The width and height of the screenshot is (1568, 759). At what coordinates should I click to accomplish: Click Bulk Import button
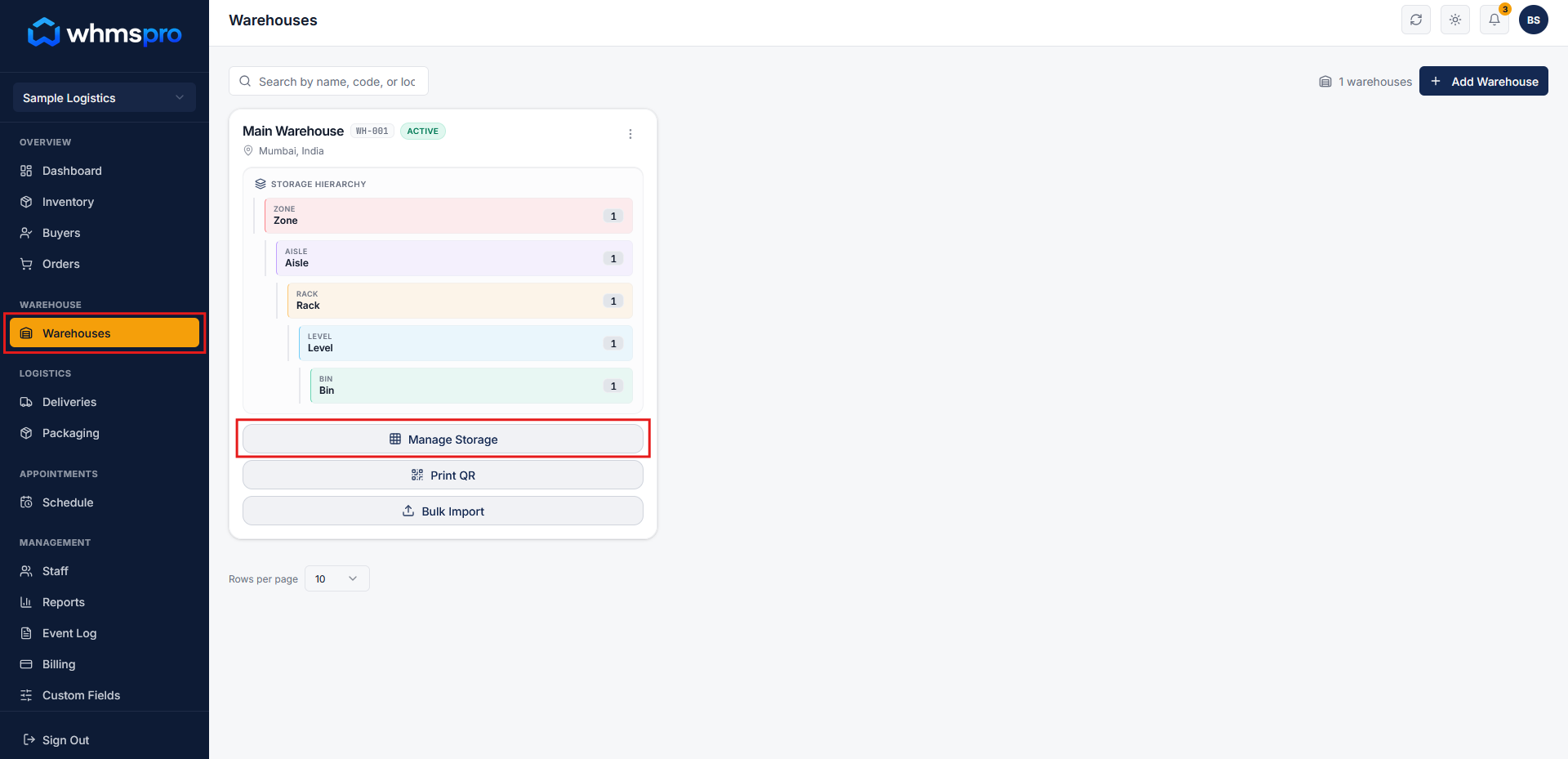click(x=443, y=511)
